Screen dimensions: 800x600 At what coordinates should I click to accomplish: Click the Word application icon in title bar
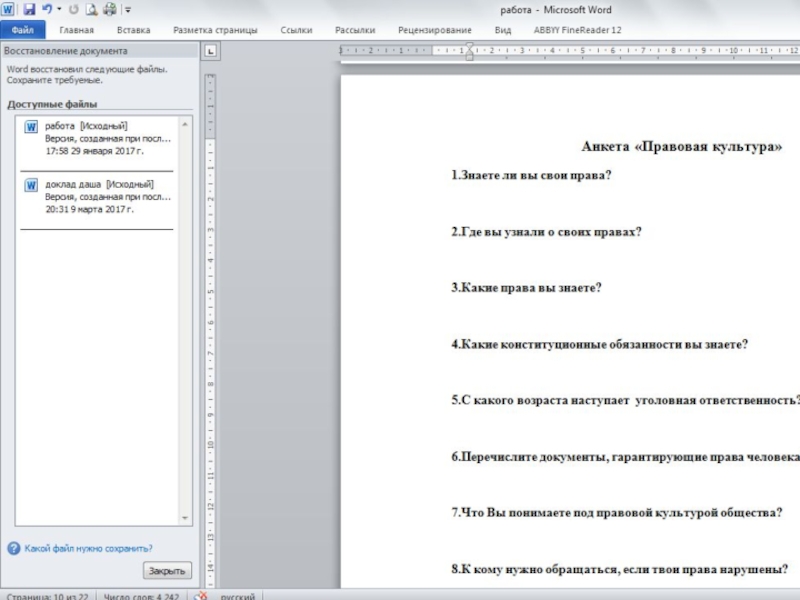click(9, 9)
